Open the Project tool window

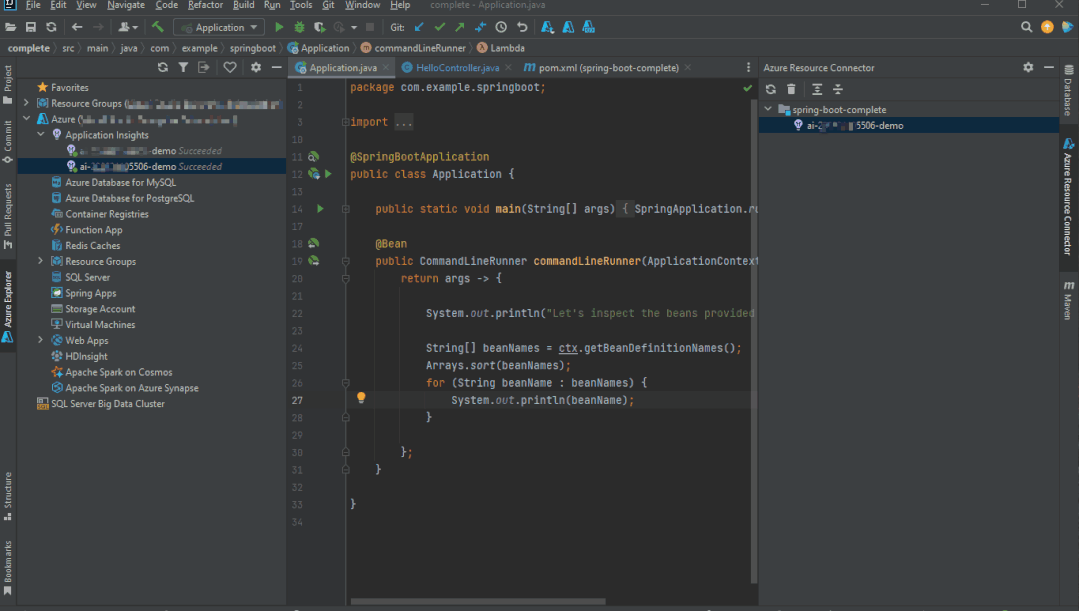(x=8, y=85)
